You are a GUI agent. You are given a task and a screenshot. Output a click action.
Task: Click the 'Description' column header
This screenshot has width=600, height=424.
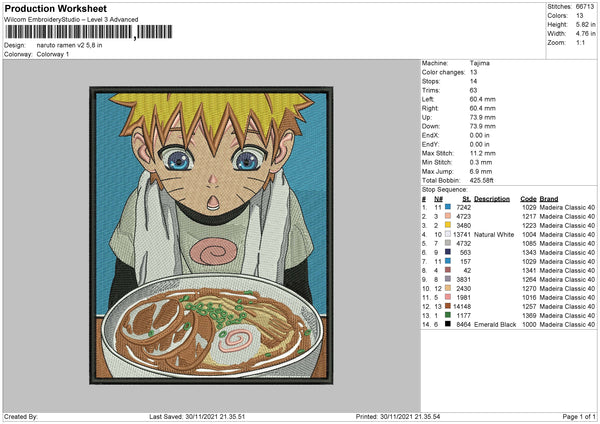(492, 199)
